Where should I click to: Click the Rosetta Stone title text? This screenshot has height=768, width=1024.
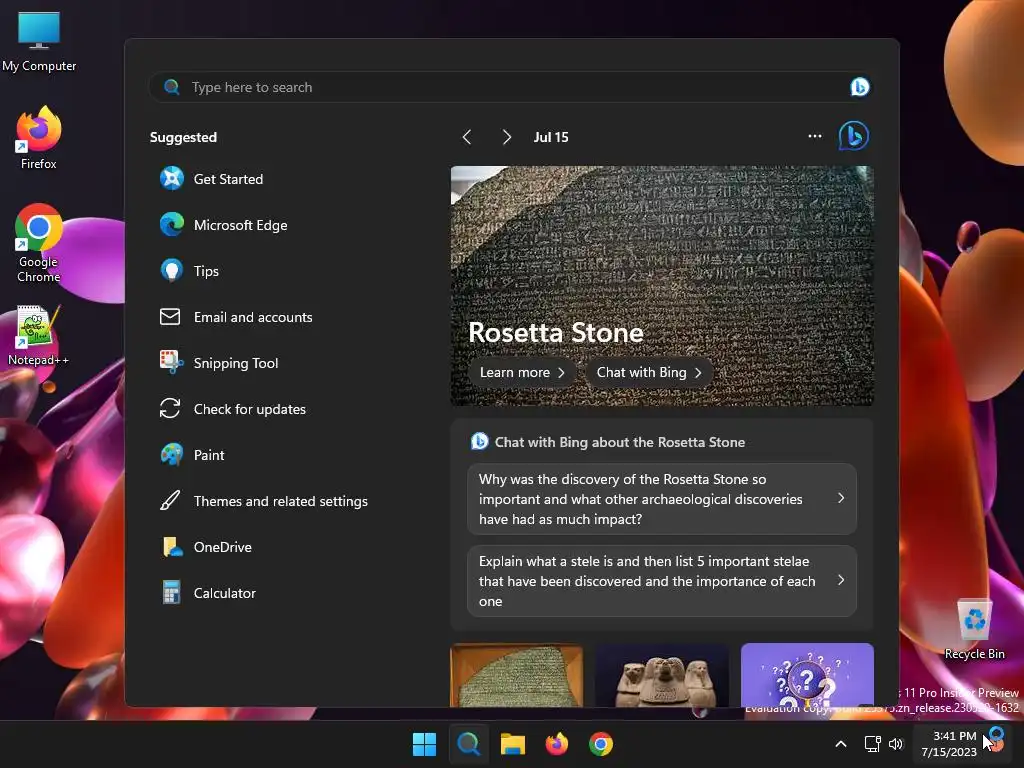tap(556, 332)
